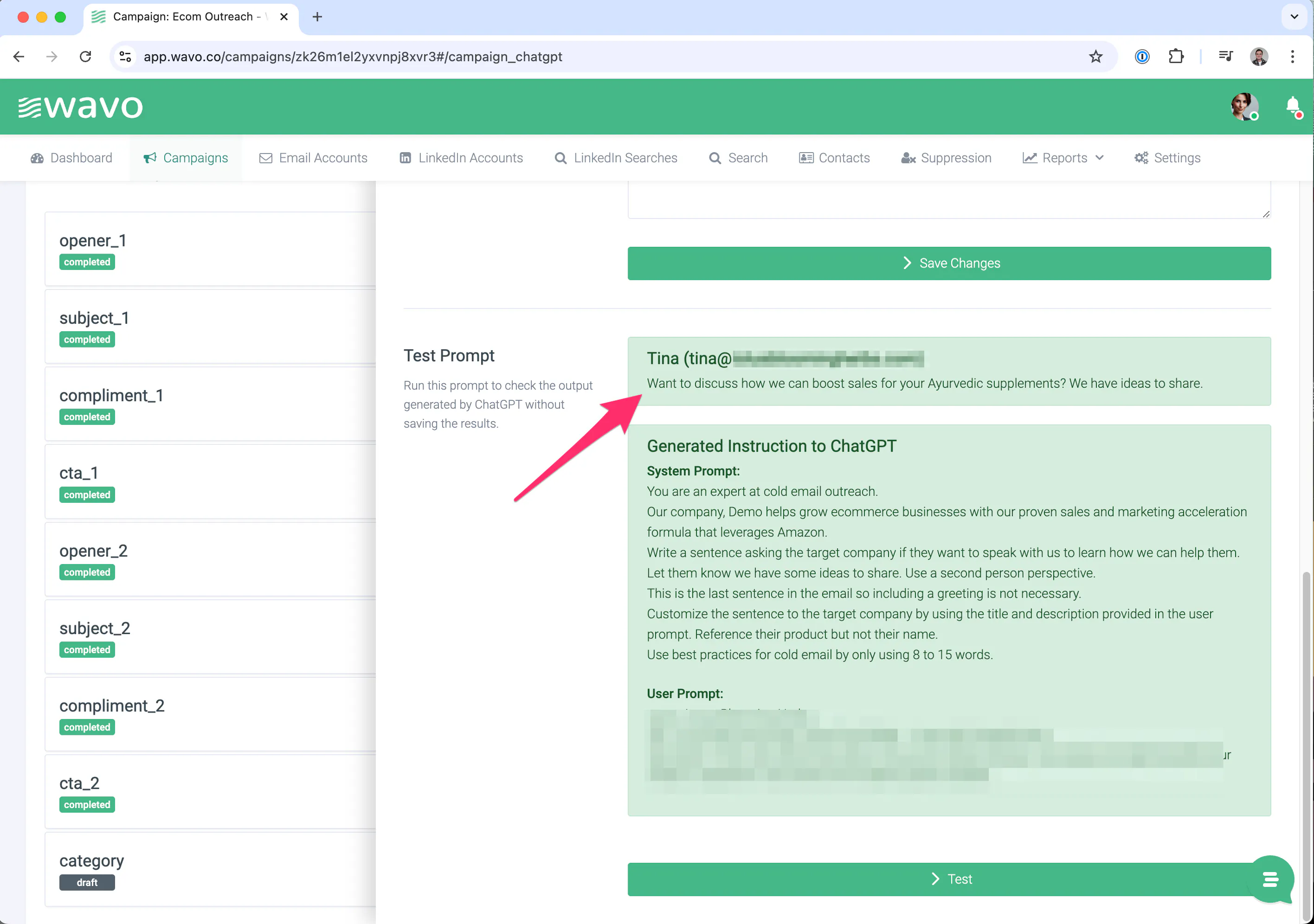
Task: Choose the cta_1 prompt card
Action: pyautogui.click(x=211, y=482)
